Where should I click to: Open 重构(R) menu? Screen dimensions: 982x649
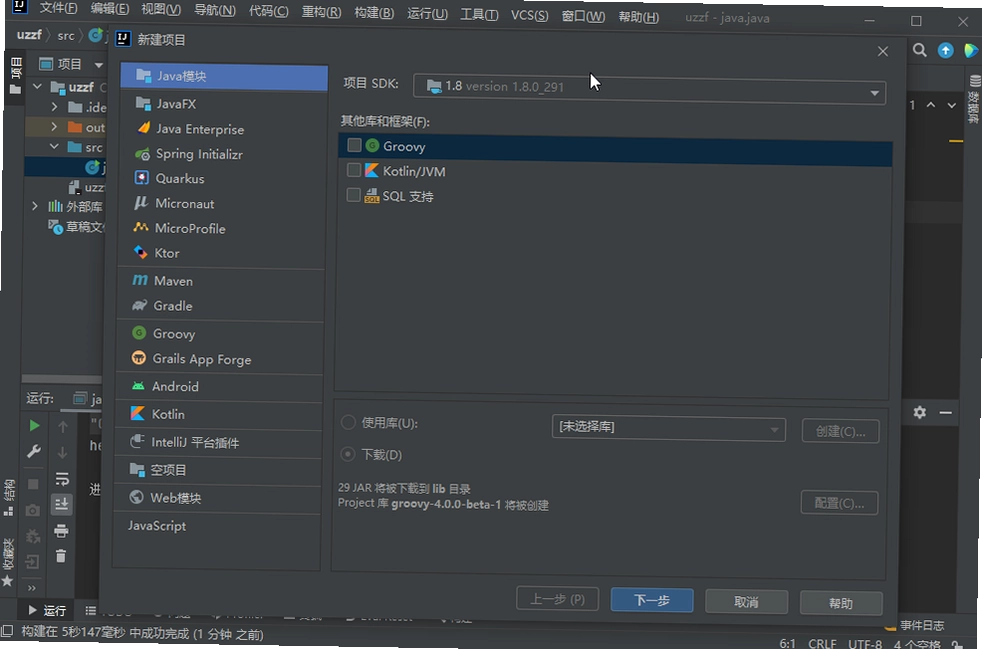click(x=321, y=13)
